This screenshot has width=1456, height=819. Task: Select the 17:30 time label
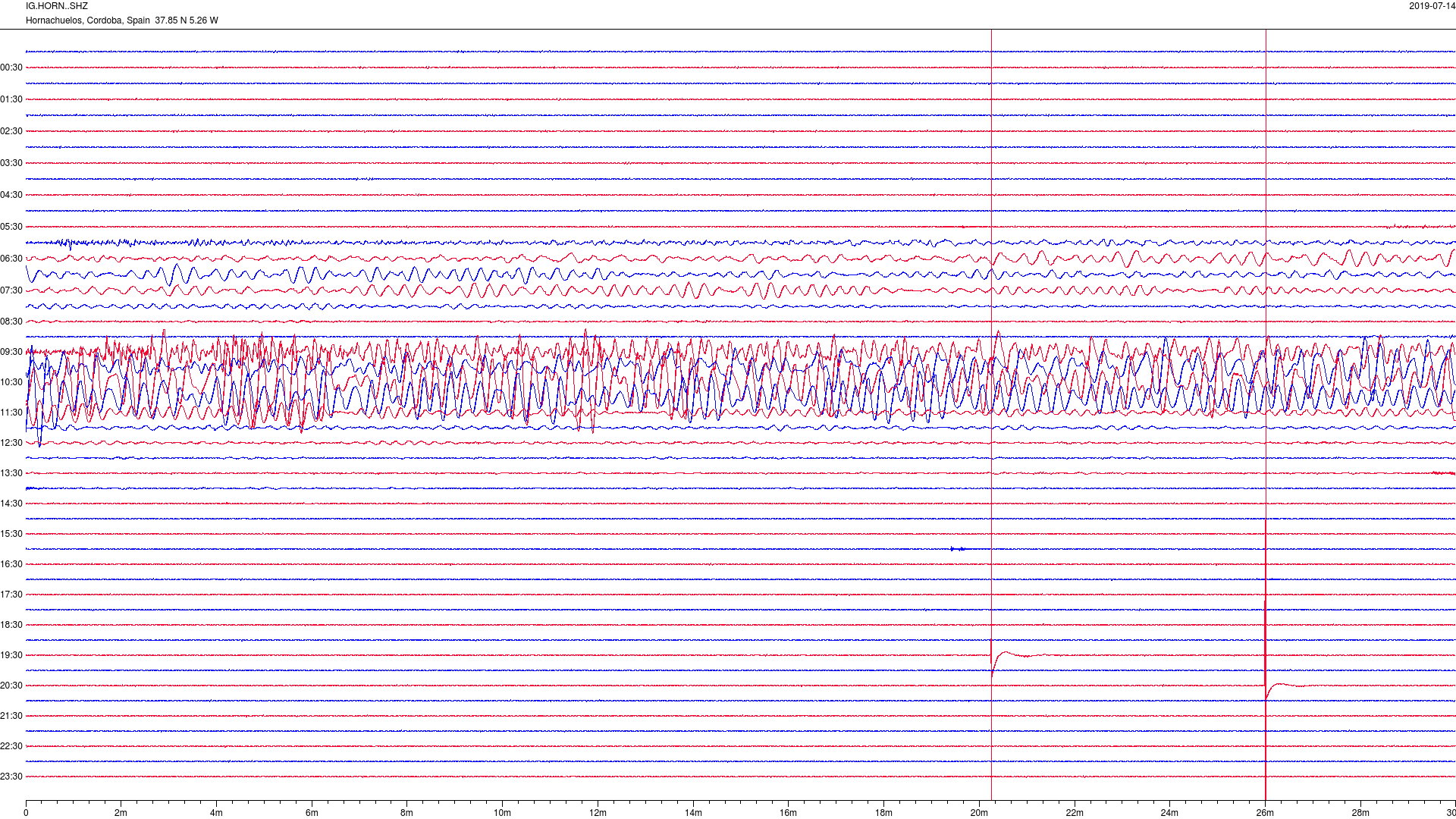tap(11, 595)
